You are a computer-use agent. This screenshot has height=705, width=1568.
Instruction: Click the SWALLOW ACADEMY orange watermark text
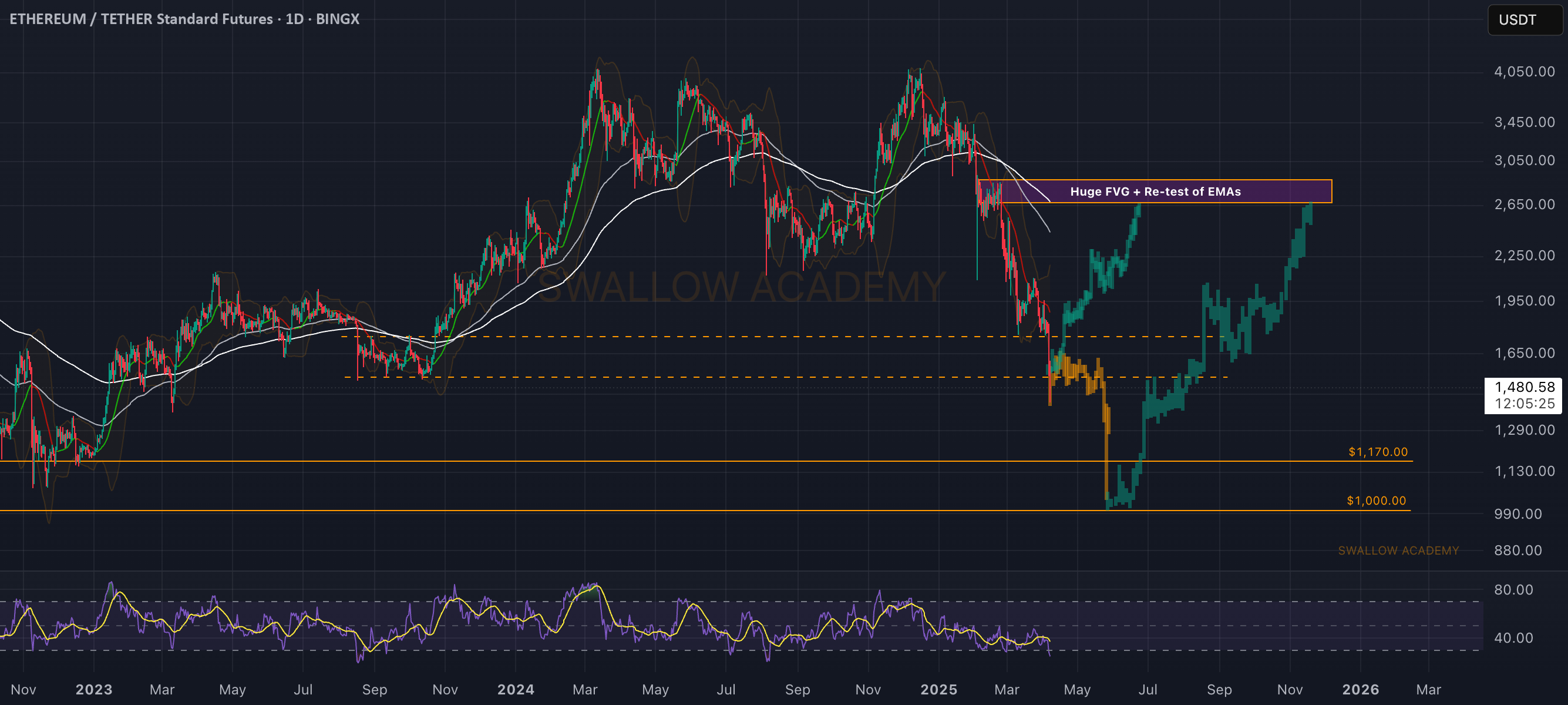1398,550
